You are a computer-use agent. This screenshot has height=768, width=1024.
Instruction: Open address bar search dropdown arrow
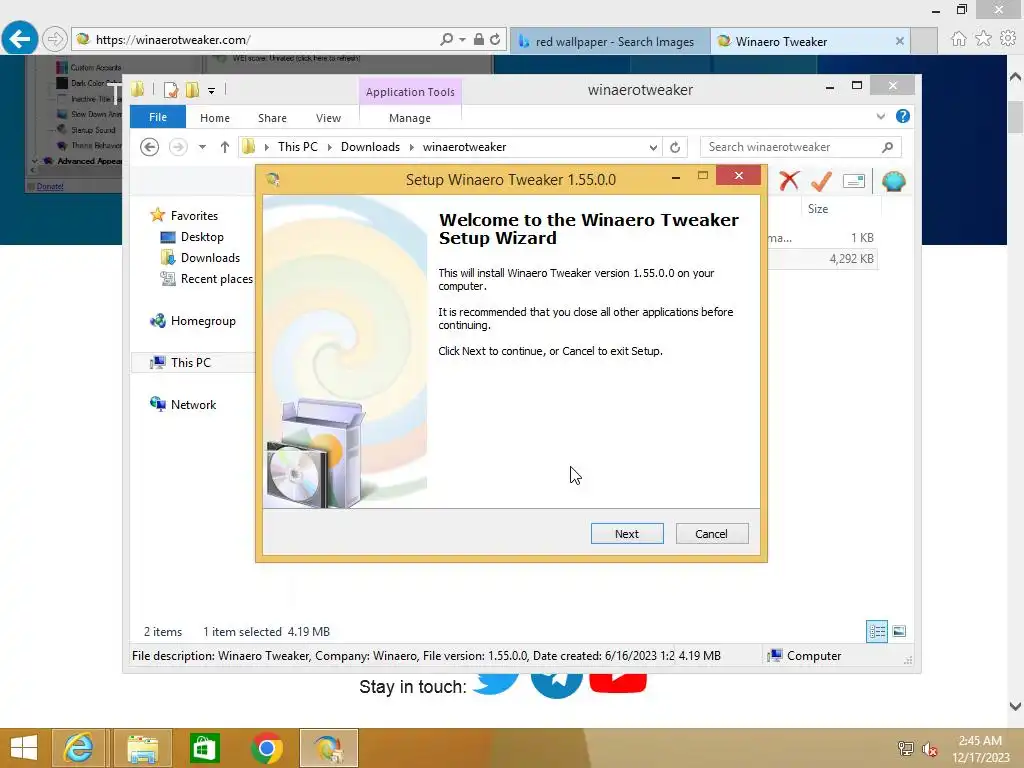(462, 40)
